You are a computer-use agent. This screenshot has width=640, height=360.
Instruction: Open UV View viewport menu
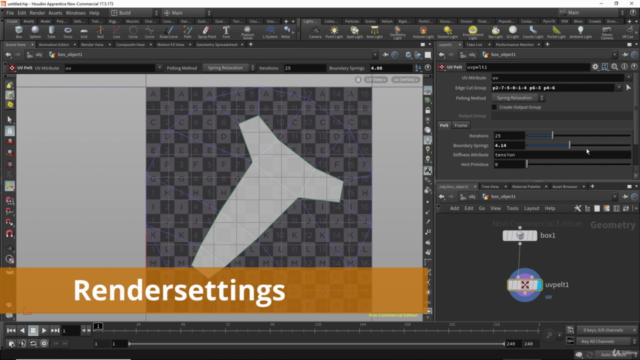[376, 80]
